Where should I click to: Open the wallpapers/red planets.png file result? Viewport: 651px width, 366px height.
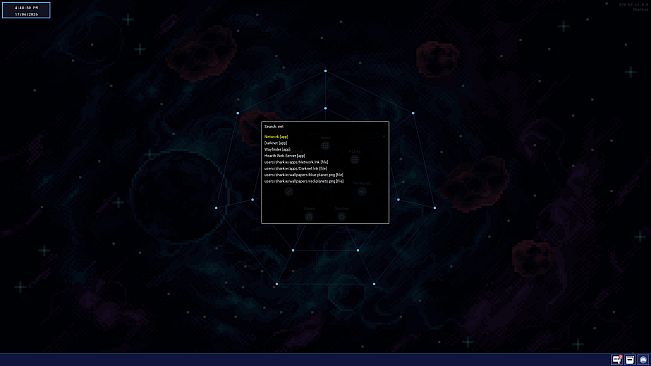click(x=304, y=181)
